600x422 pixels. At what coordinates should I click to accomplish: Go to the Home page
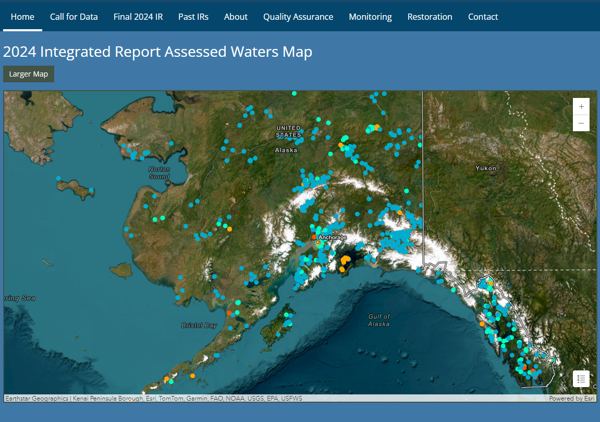click(x=22, y=17)
